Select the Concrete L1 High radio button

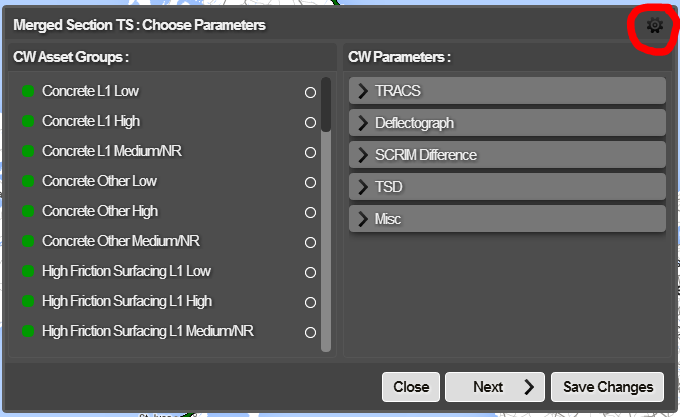click(310, 123)
